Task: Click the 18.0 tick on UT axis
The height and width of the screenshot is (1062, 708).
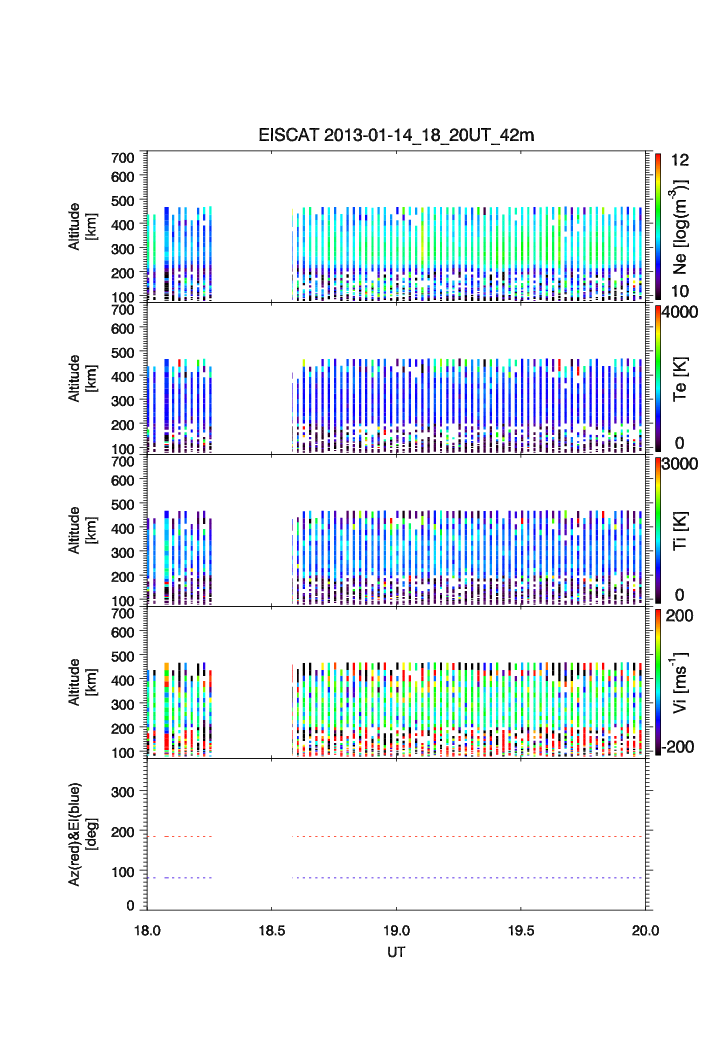Action: tap(147, 931)
